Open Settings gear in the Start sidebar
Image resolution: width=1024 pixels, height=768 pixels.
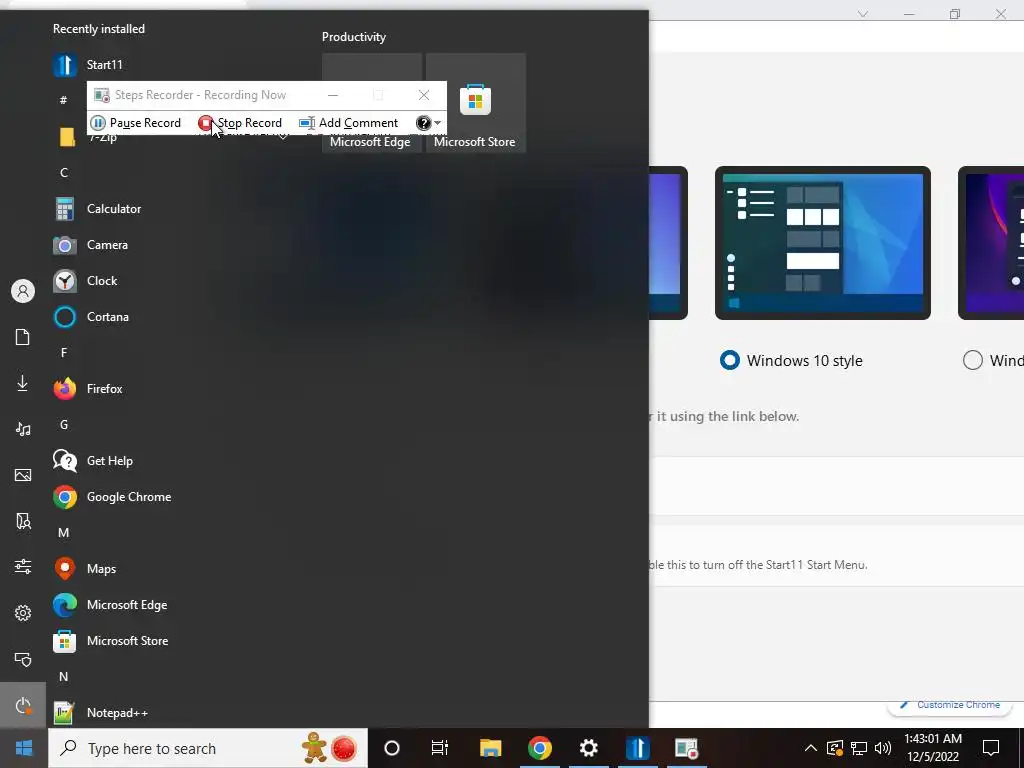pos(23,613)
